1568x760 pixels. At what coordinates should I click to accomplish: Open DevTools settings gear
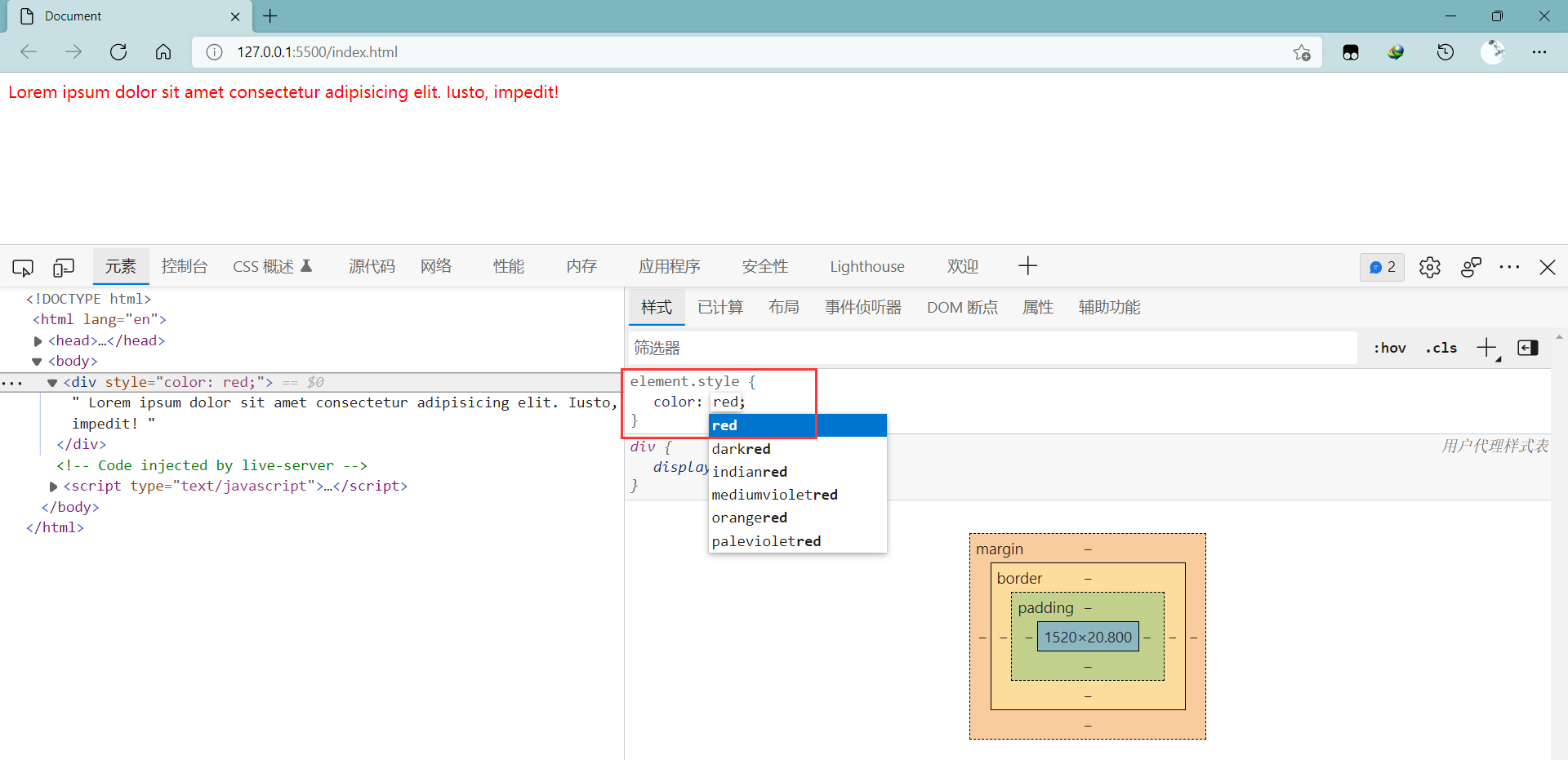[1430, 267]
